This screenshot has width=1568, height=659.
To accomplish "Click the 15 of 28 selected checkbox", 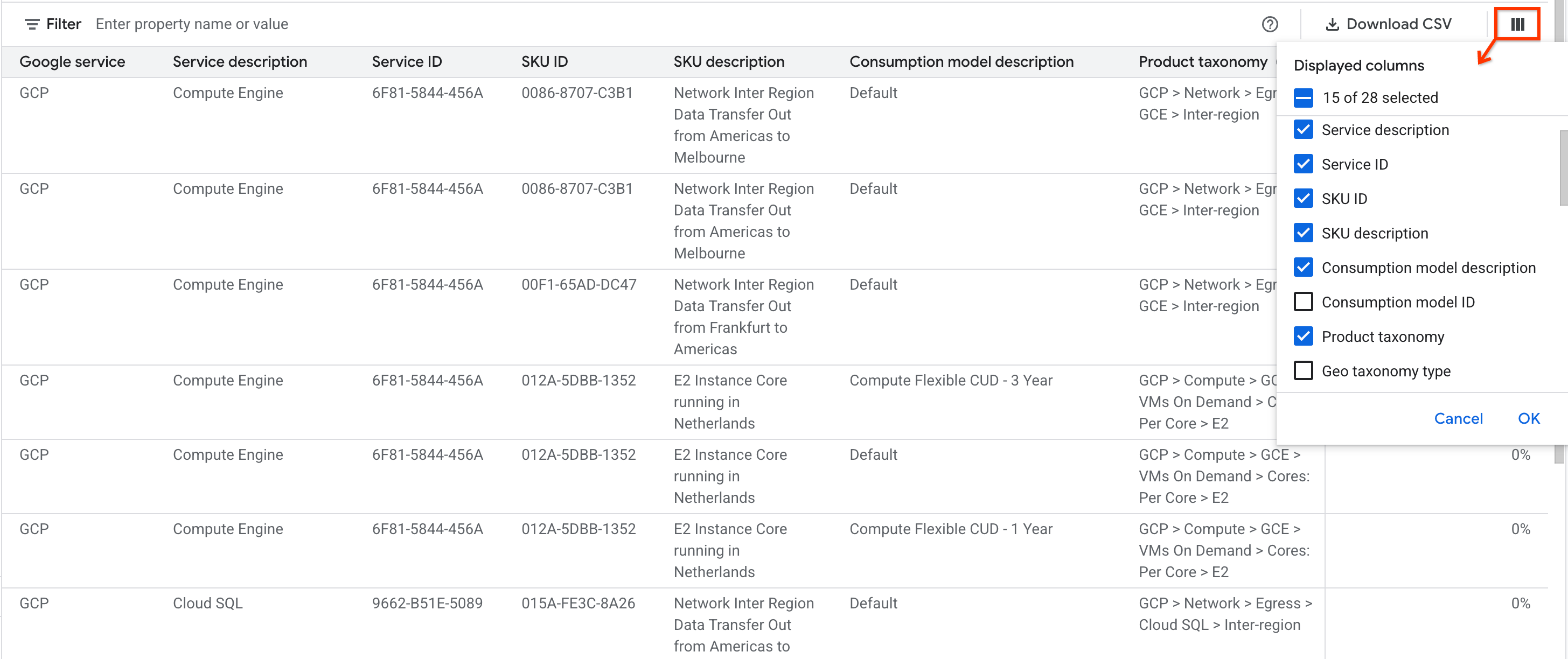I will point(1303,97).
